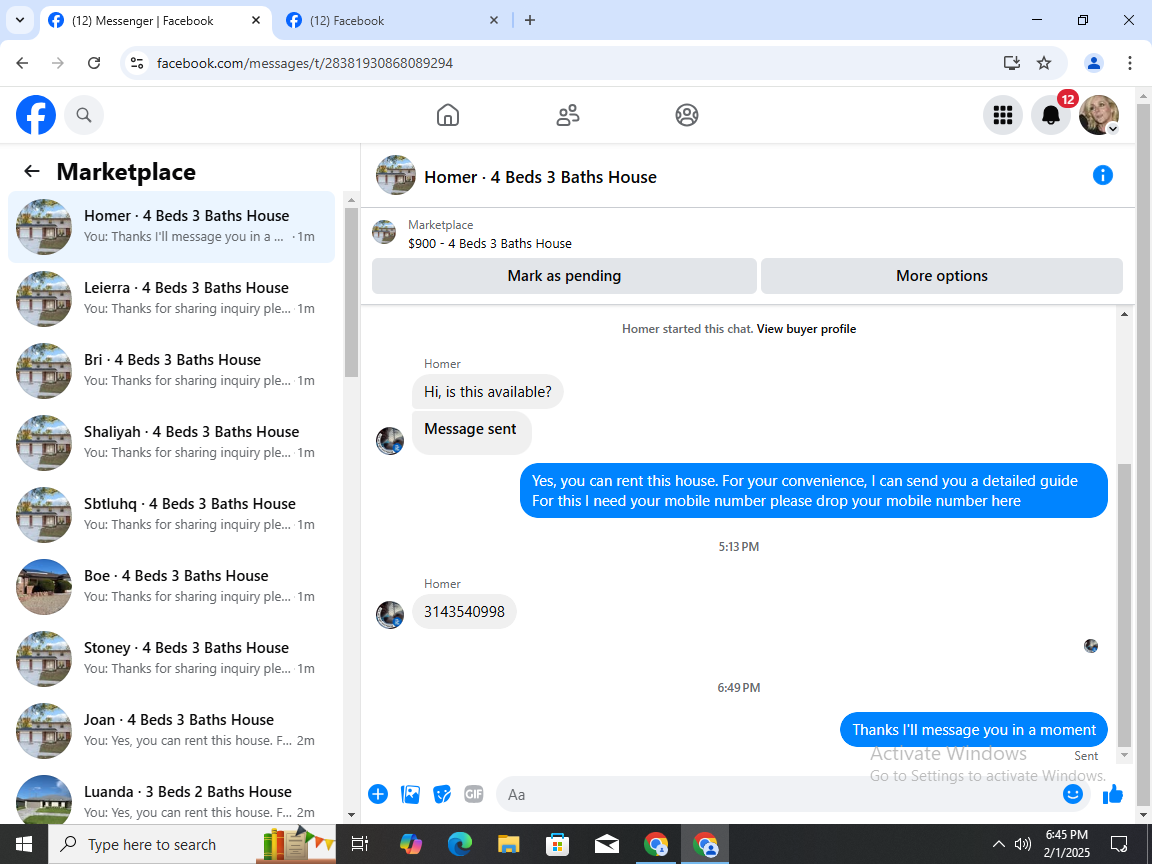1152x864 pixels.
Task: Install app icon in address bar
Action: [x=1012, y=63]
